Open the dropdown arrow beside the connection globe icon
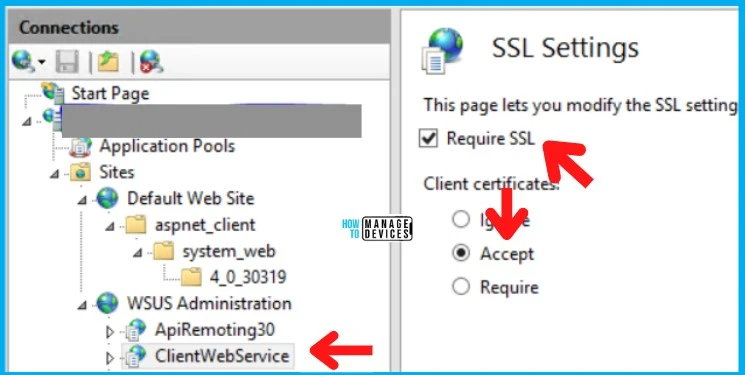This screenshot has height=375, width=745. coord(41,63)
